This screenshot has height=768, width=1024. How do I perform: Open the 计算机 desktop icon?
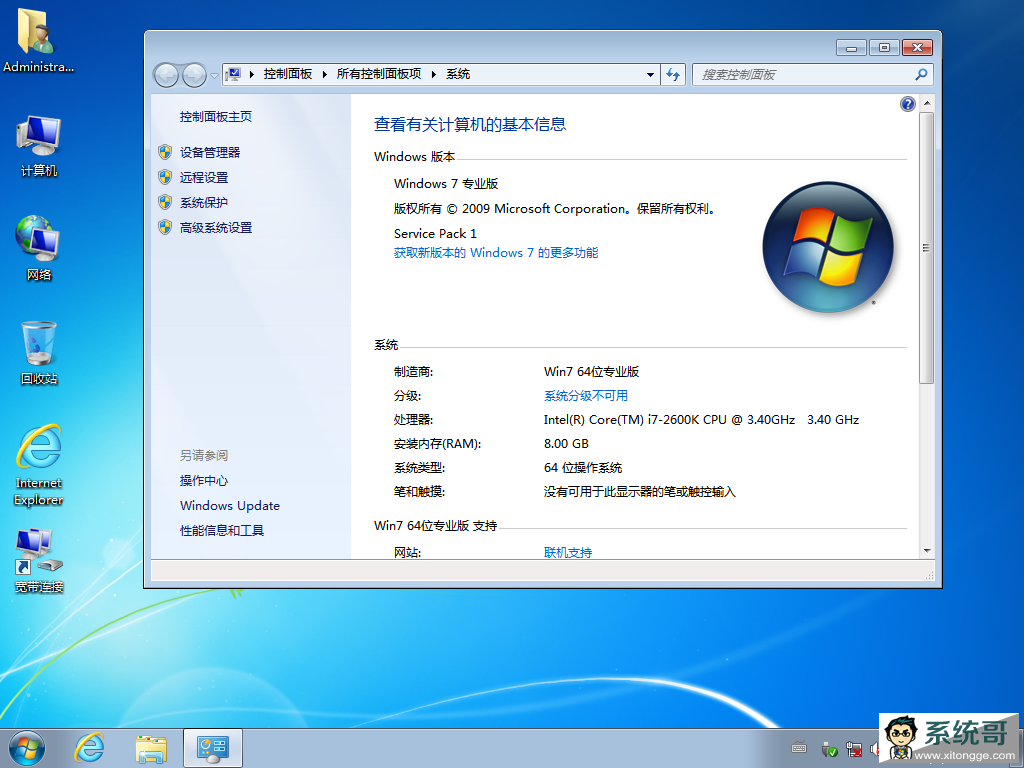(39, 145)
